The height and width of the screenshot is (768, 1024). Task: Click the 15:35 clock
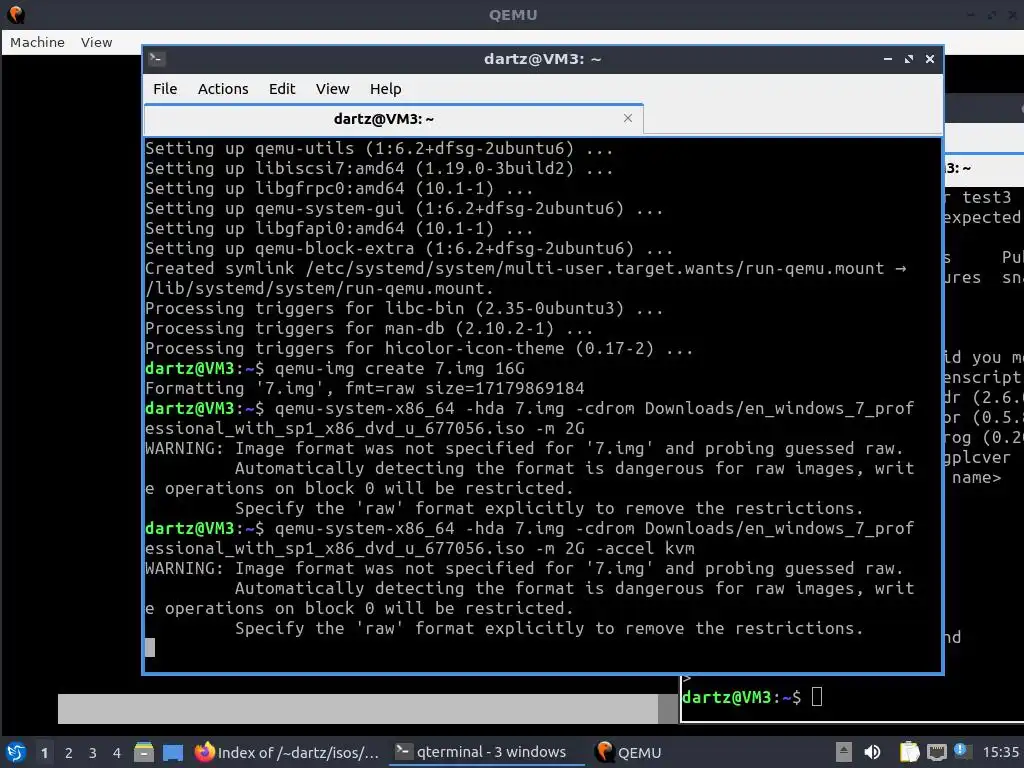coord(1000,752)
